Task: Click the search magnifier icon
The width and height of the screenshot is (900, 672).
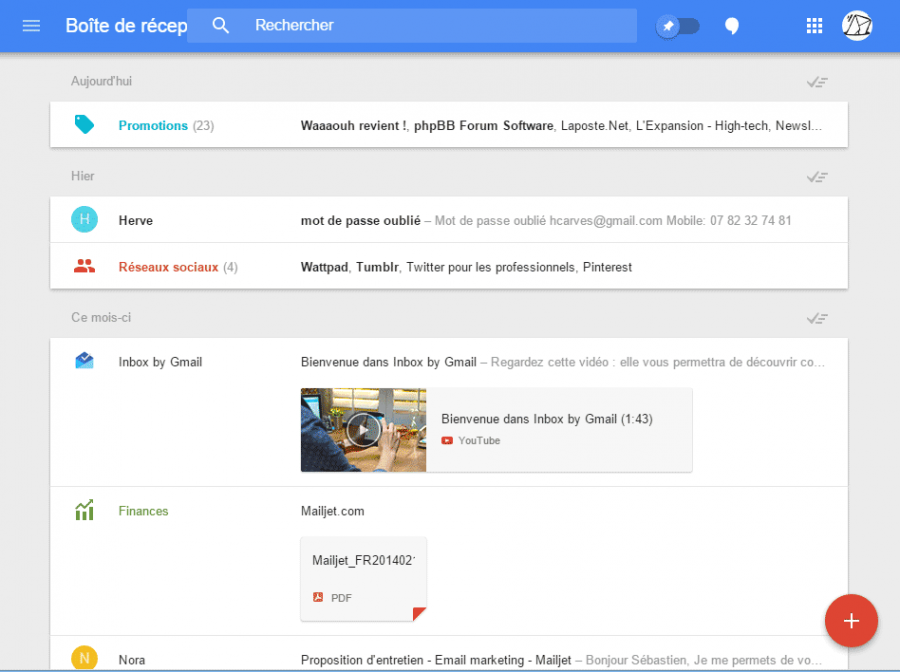Action: pos(220,24)
